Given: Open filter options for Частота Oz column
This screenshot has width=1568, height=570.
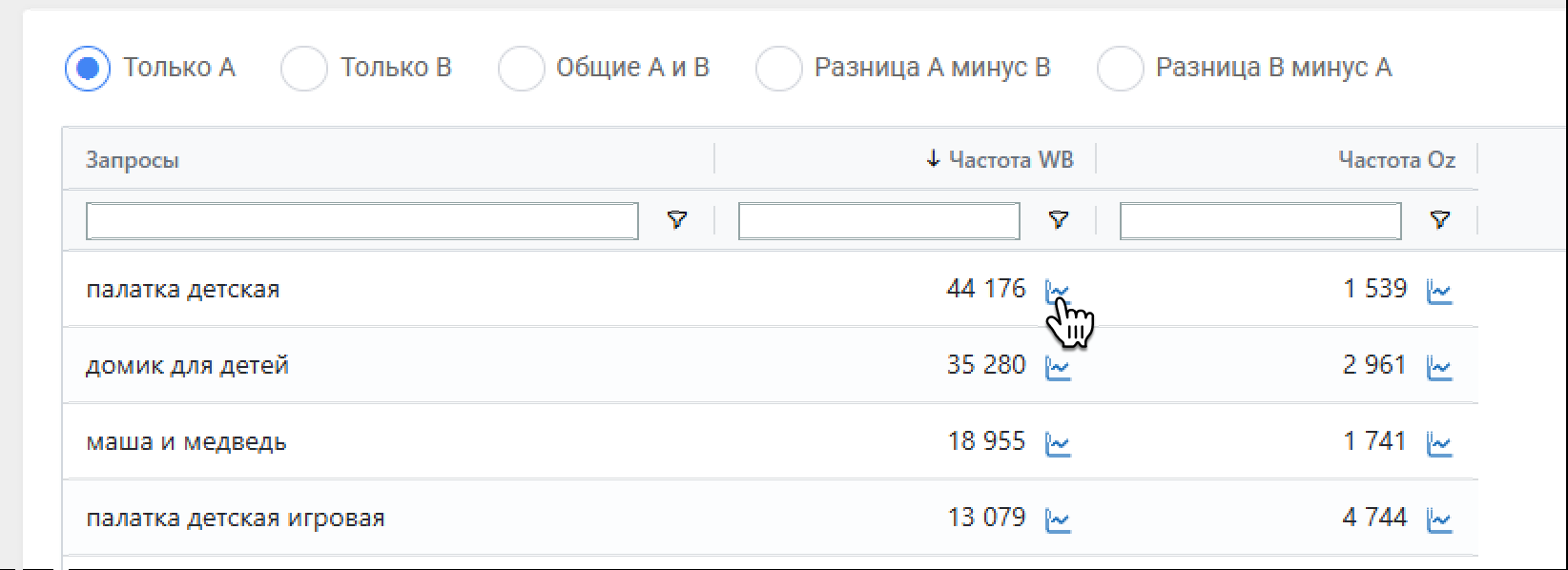Looking at the screenshot, I should (x=1439, y=221).
